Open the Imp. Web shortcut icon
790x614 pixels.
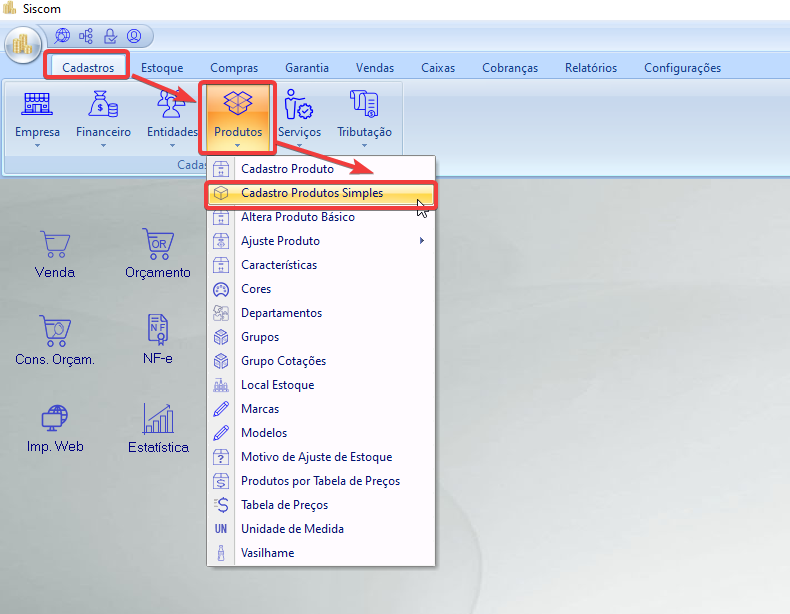(54, 427)
